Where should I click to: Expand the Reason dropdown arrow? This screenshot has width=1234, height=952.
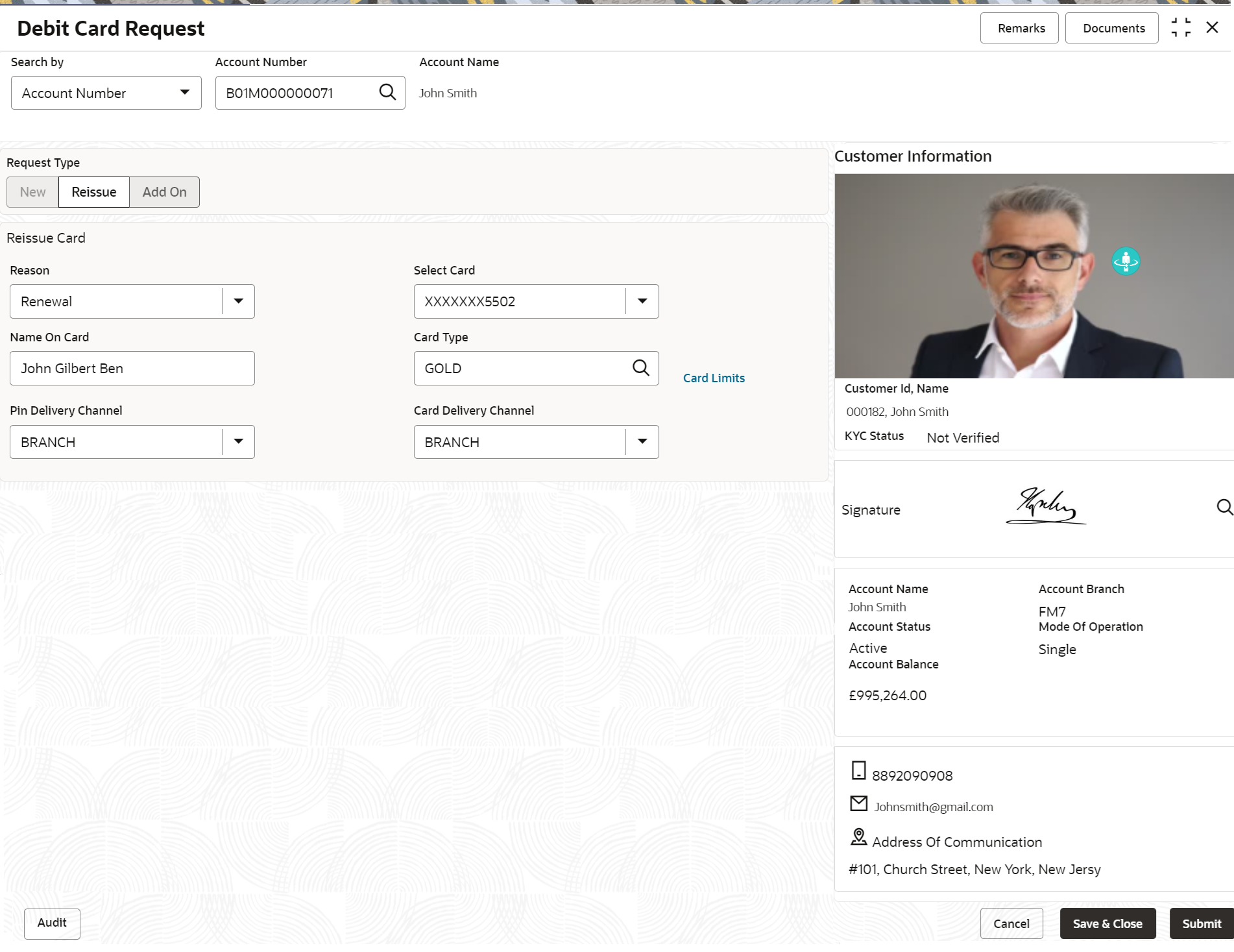pyautogui.click(x=239, y=301)
